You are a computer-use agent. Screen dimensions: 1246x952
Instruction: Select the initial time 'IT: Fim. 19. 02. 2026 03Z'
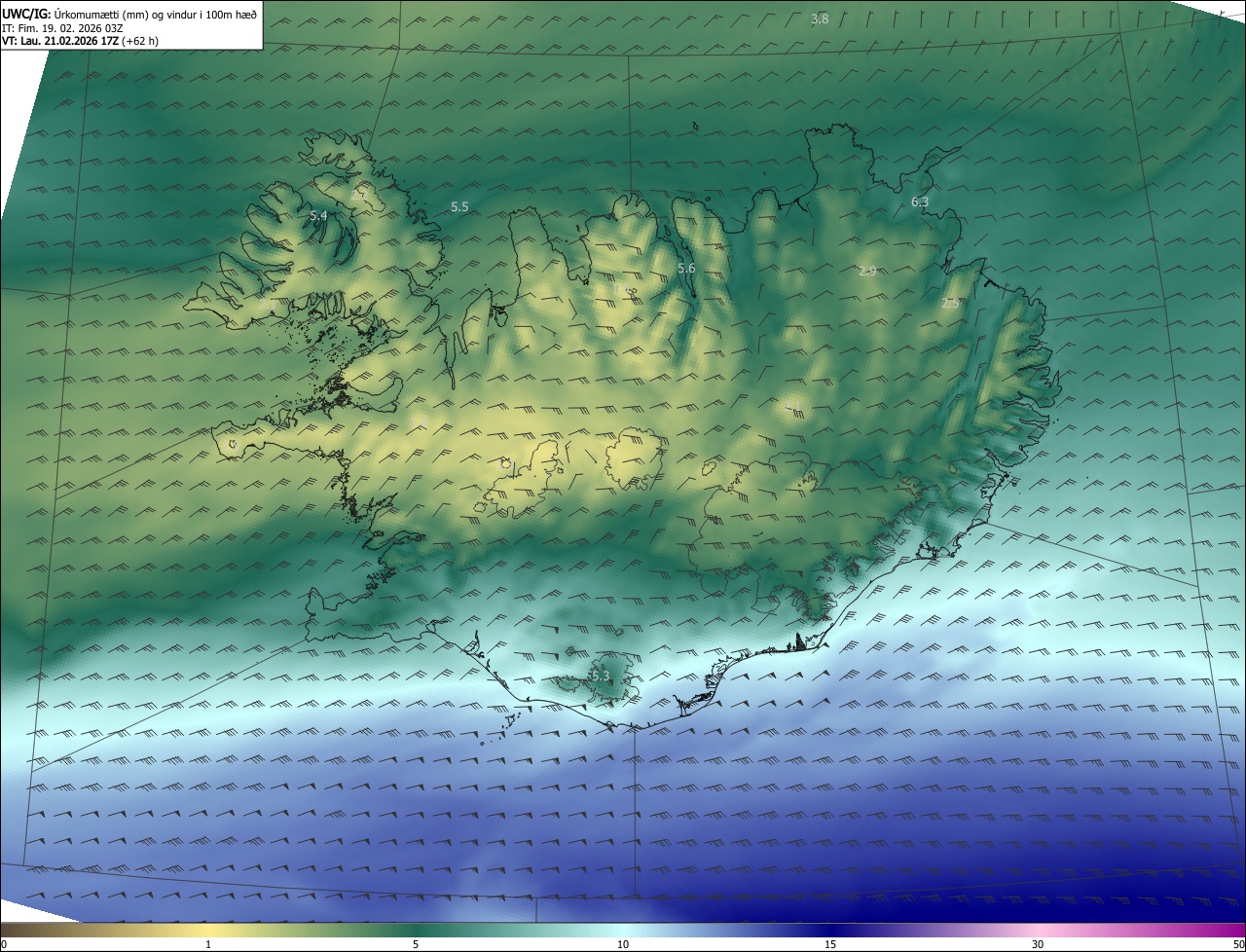click(x=62, y=27)
